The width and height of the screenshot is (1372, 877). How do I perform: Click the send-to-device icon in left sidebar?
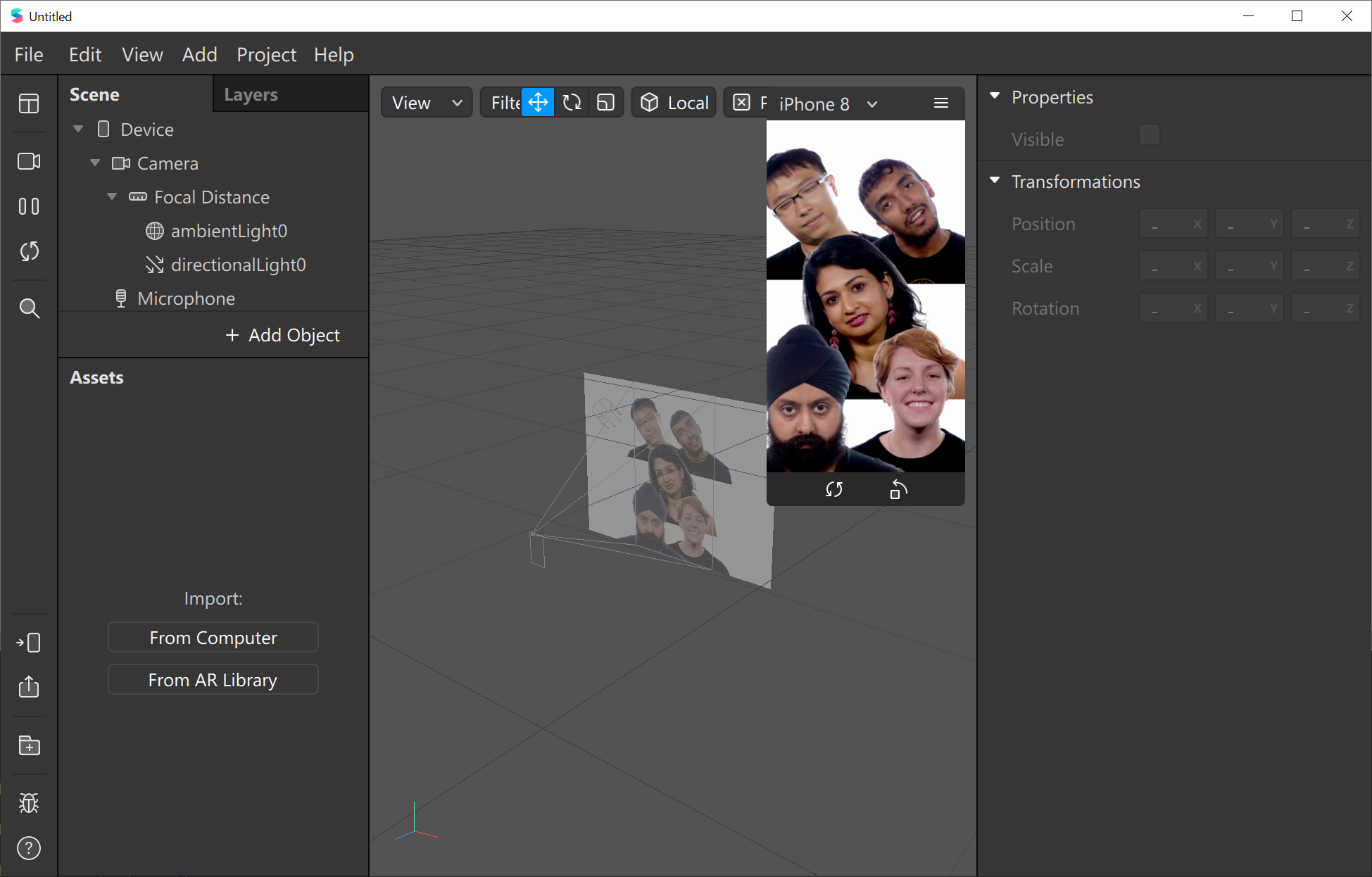[x=29, y=642]
